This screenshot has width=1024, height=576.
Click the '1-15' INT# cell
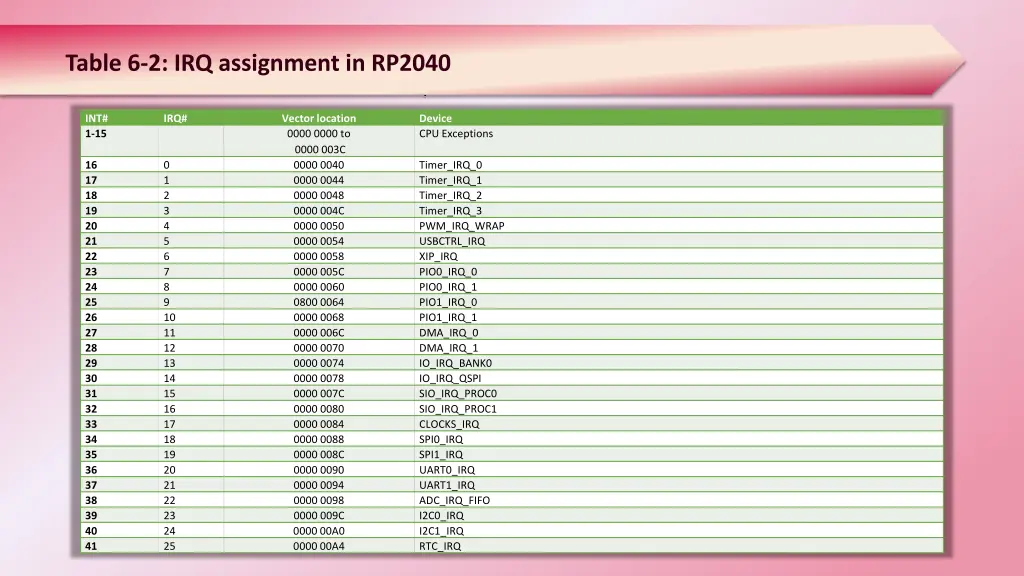tap(96, 133)
